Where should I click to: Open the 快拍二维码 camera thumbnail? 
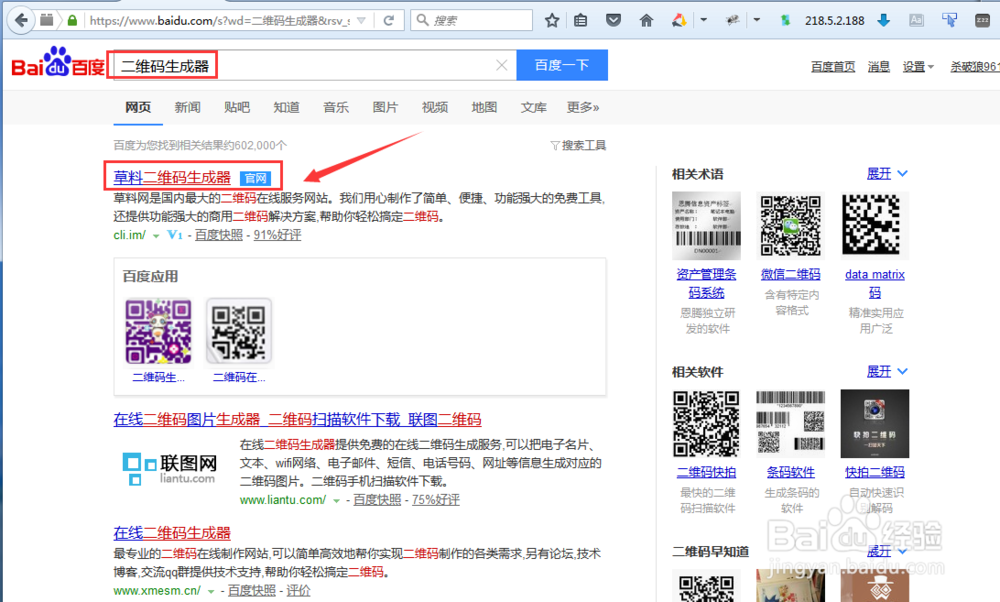pos(875,424)
